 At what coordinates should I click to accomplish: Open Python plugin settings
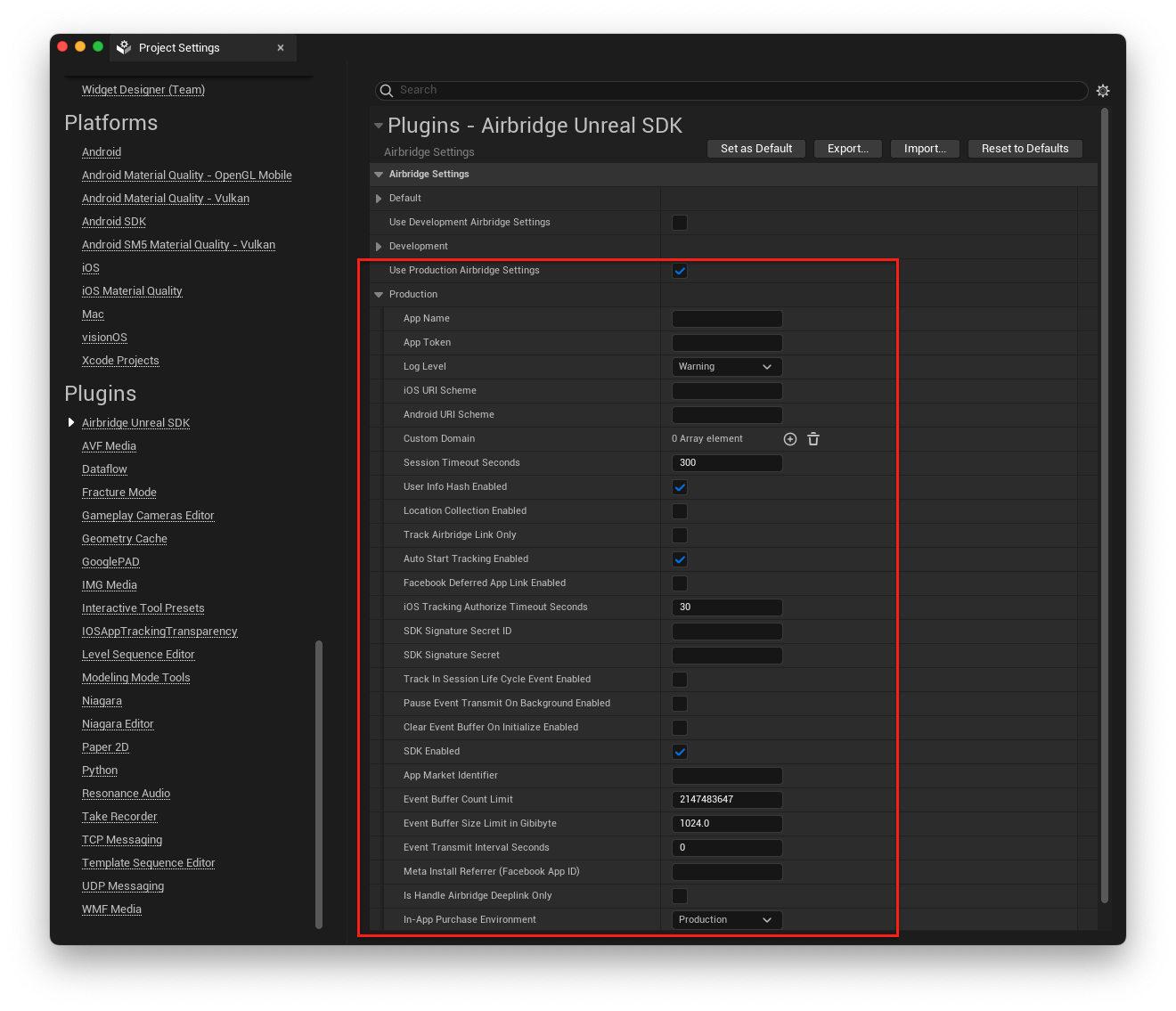[100, 770]
